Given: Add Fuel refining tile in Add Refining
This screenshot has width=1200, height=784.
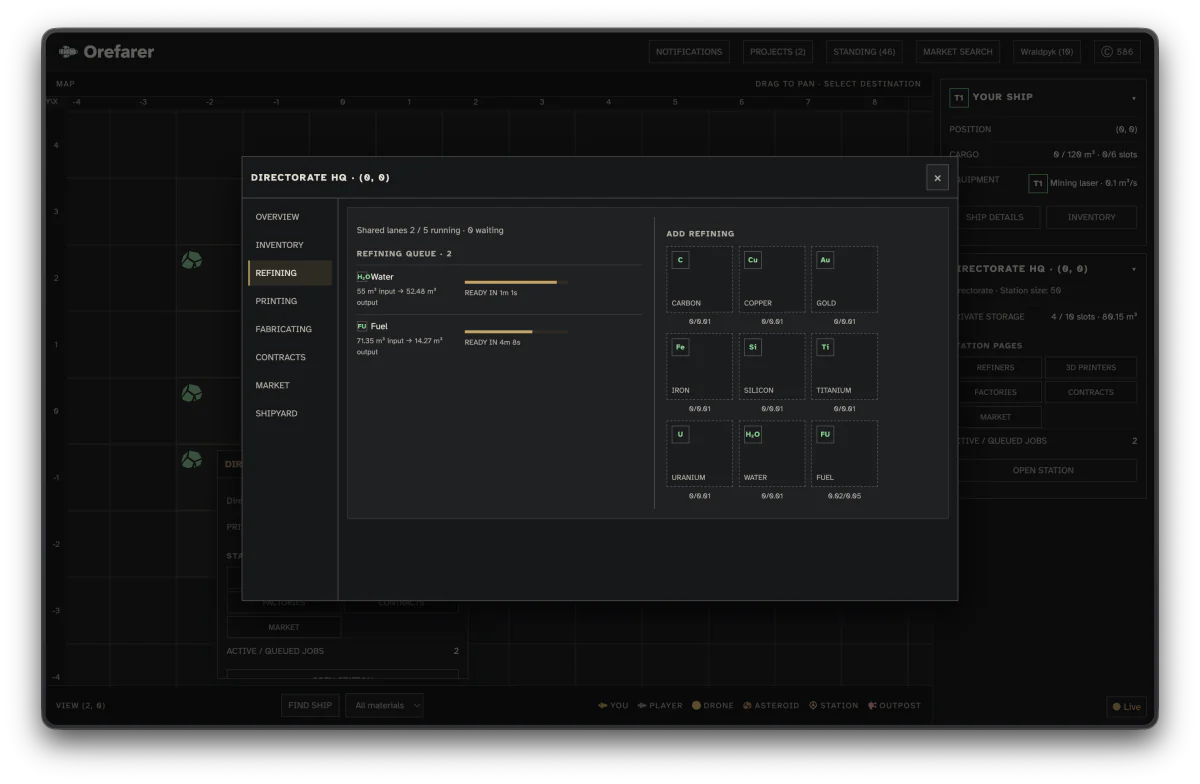Looking at the screenshot, I should (844, 454).
